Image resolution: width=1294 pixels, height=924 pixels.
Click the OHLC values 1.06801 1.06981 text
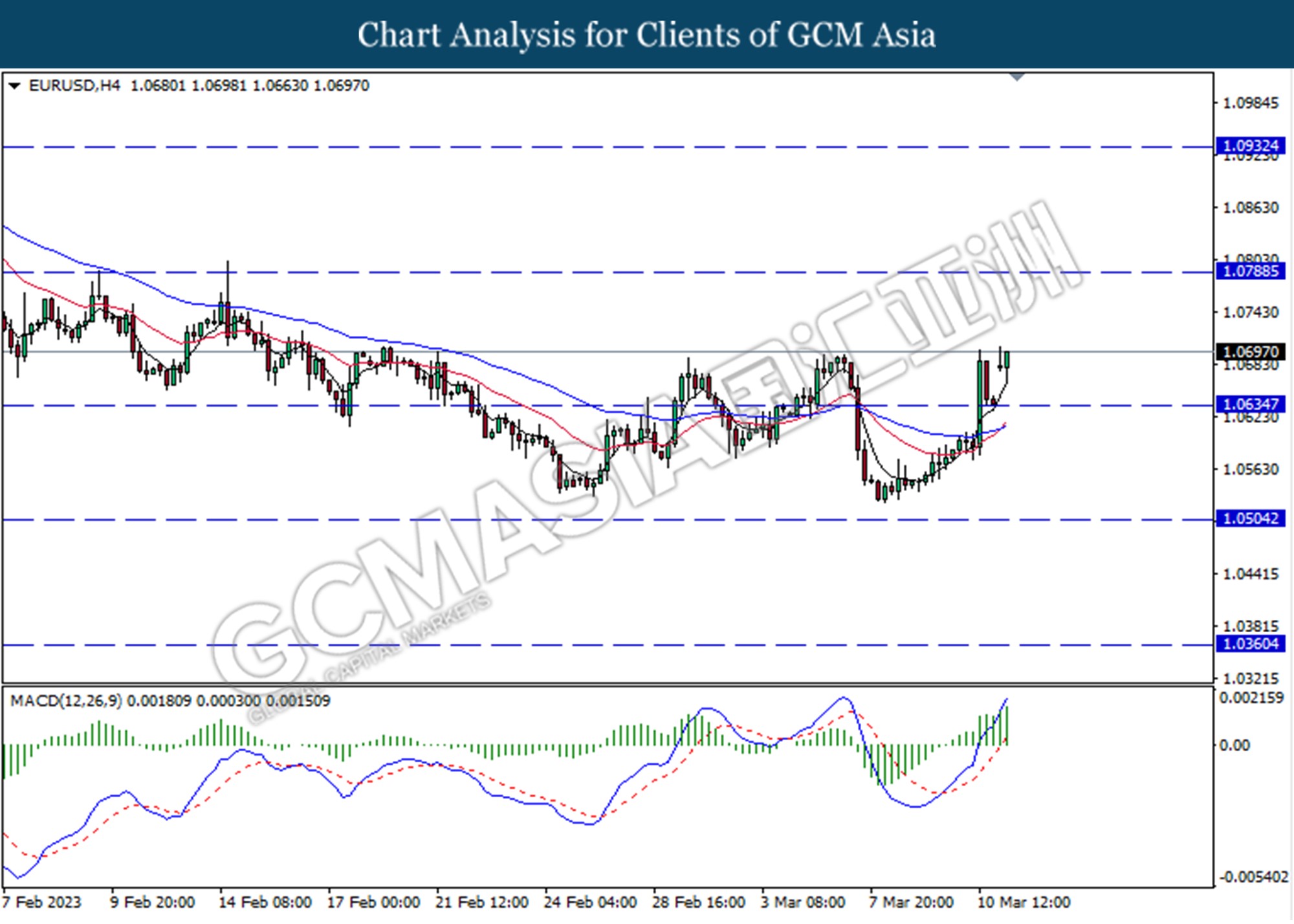[x=189, y=86]
